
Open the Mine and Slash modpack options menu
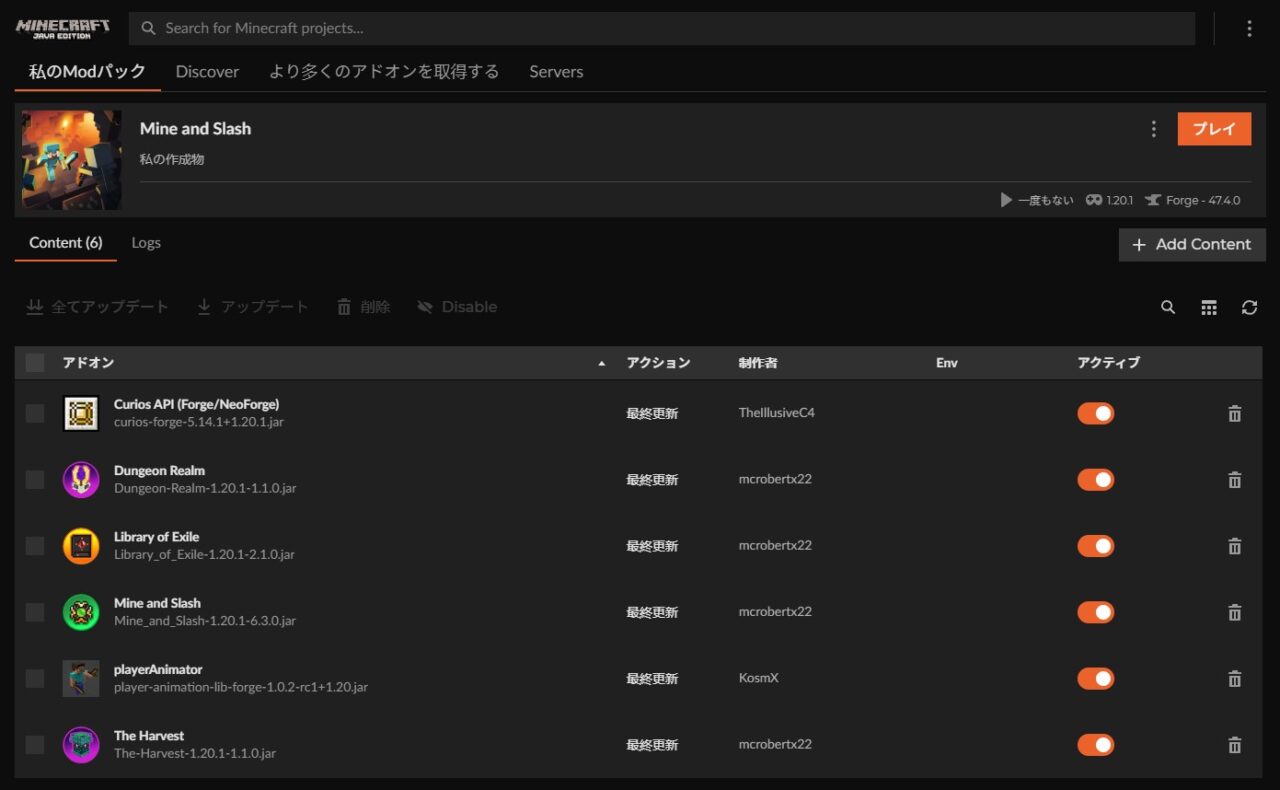tap(1153, 129)
